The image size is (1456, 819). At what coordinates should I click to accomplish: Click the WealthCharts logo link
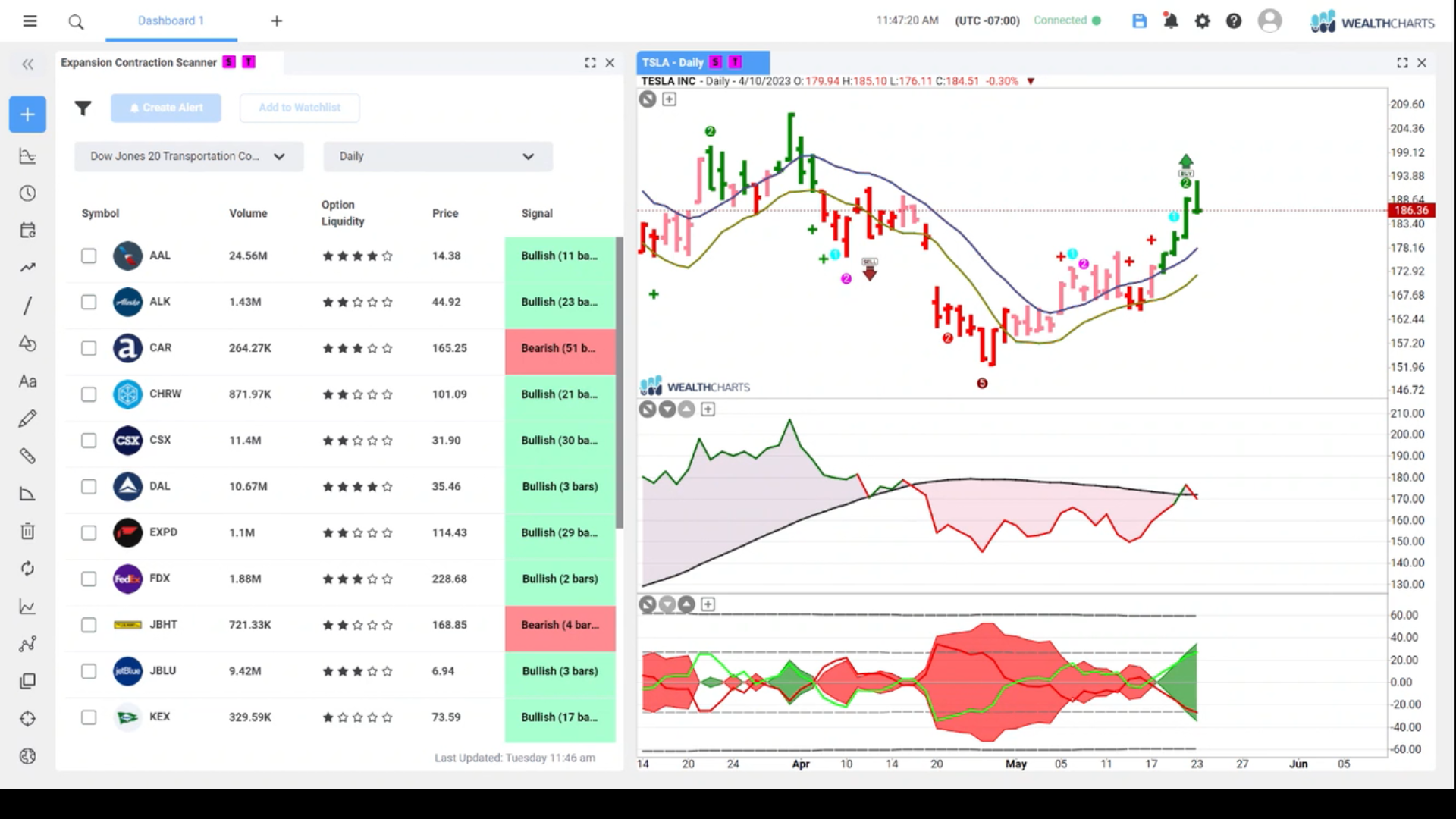1373,22
